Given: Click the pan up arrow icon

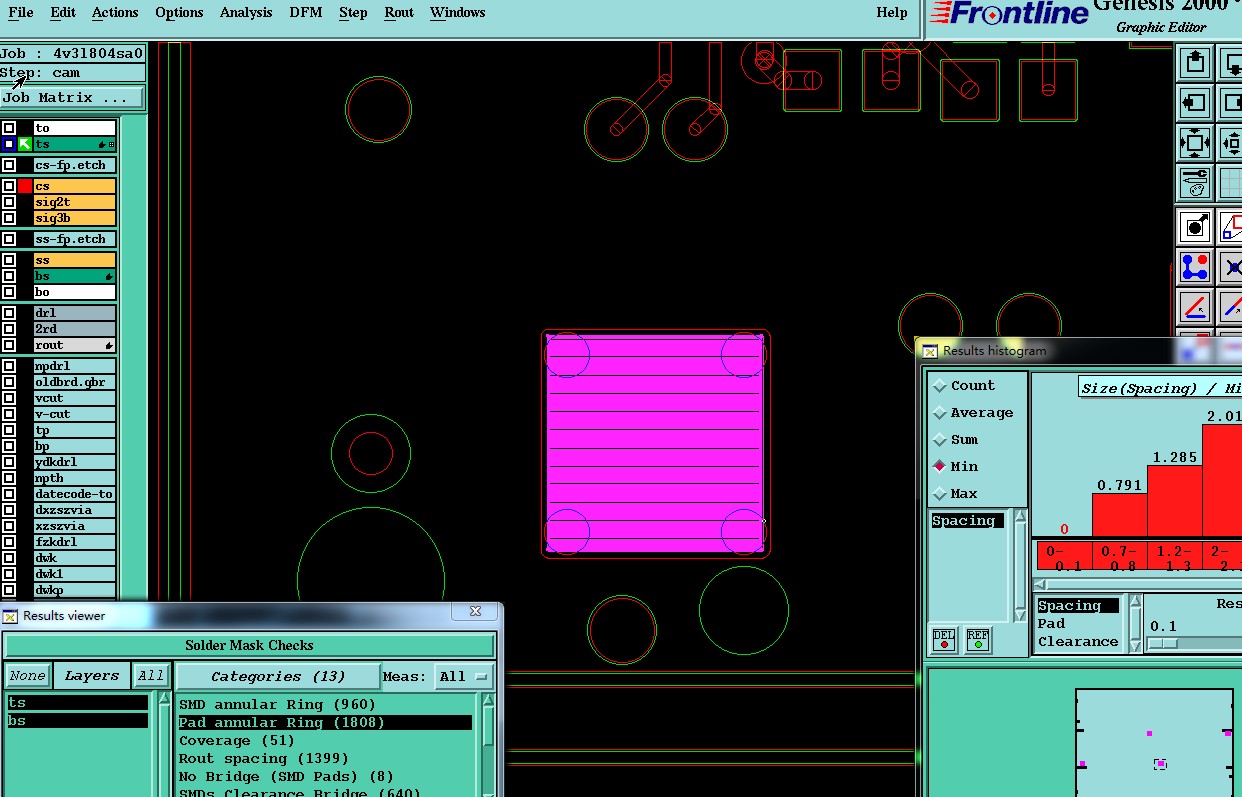Looking at the screenshot, I should tap(1194, 63).
